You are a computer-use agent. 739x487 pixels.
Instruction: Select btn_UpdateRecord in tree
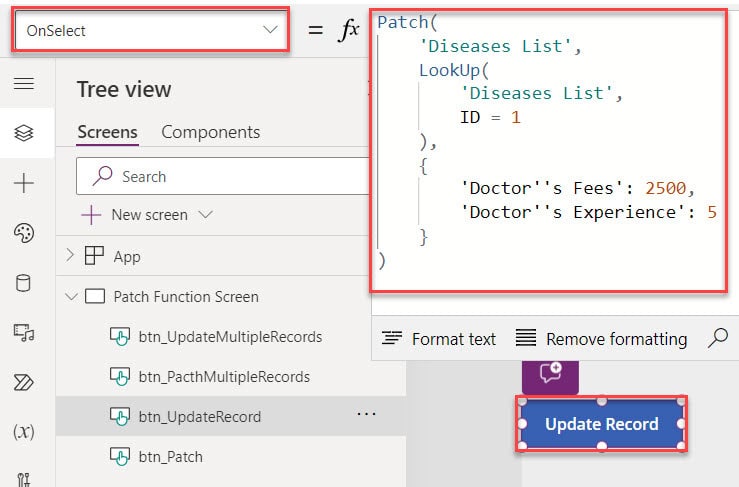pos(200,417)
